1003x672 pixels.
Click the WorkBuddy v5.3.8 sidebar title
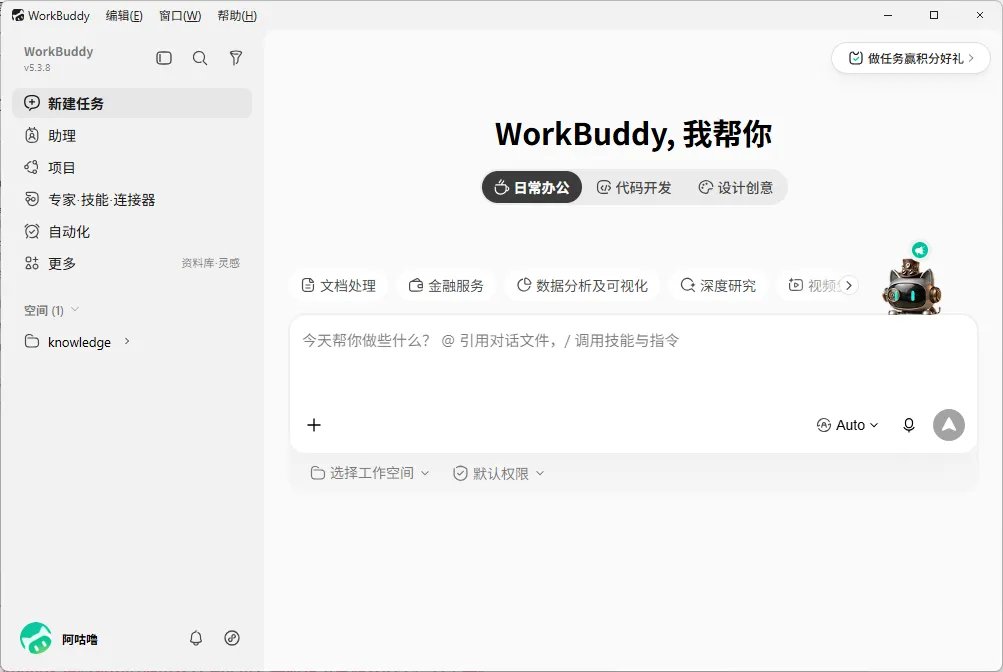point(58,58)
